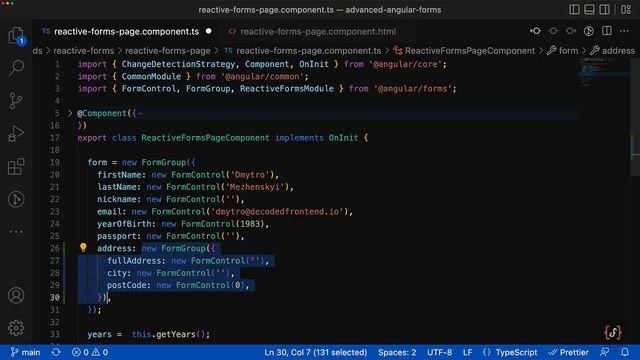Click the feedback icon in status bar
This screenshot has width=640, height=360.
click(605, 352)
